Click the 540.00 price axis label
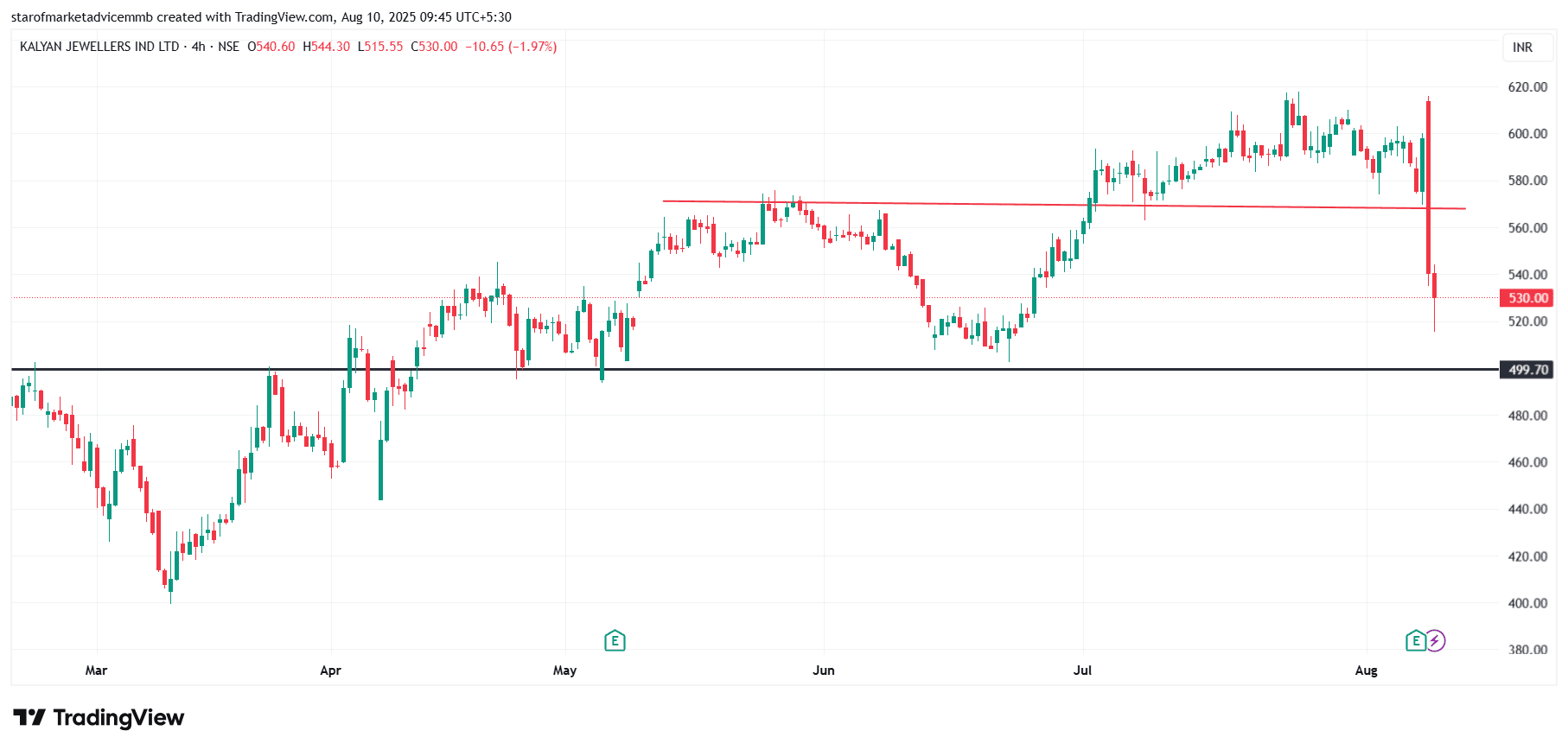The height and width of the screenshot is (750, 1568). coord(1527,275)
